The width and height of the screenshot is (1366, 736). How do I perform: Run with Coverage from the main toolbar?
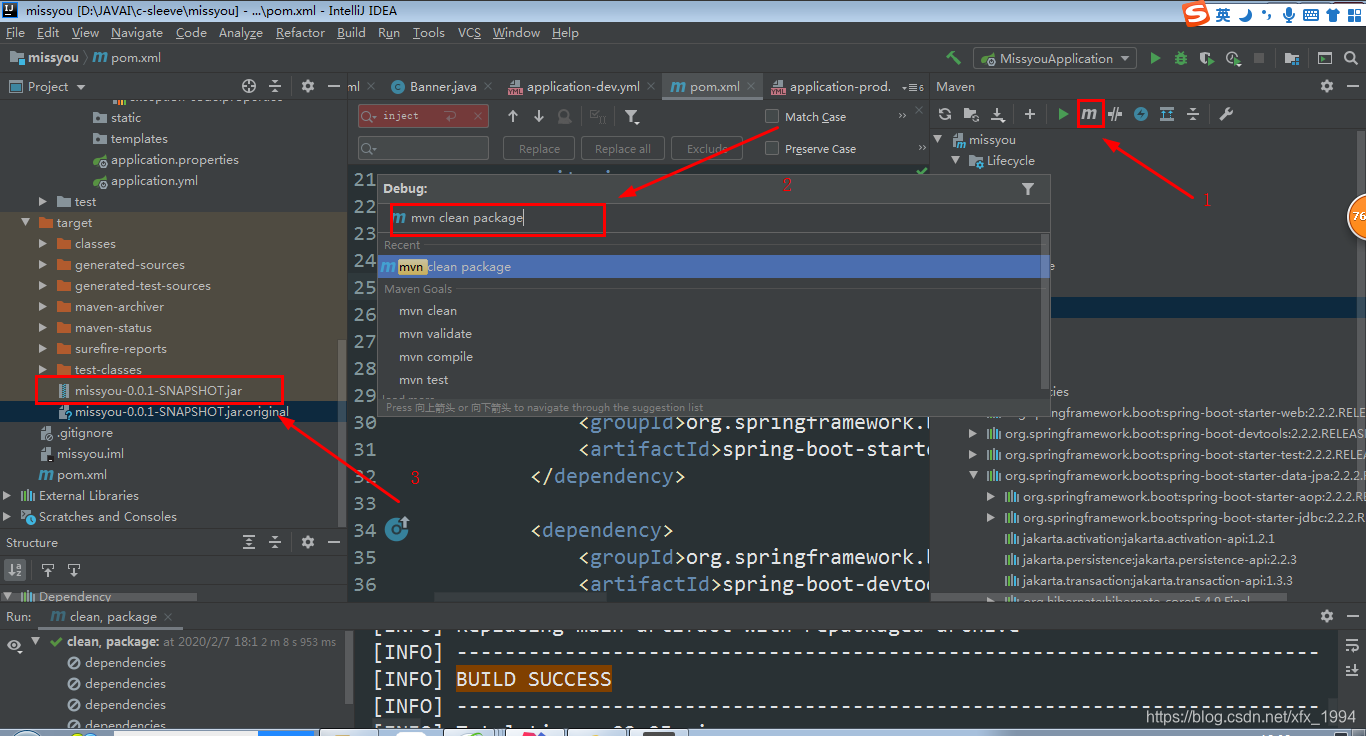point(1207,58)
